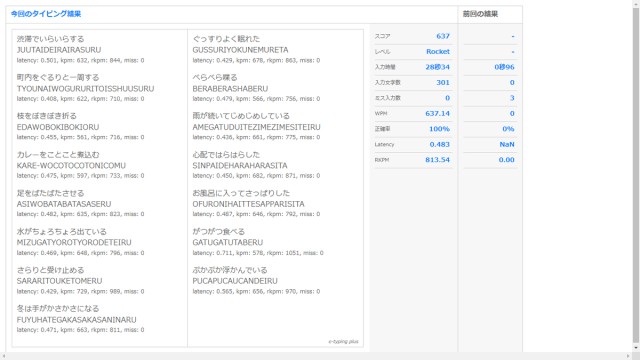640x360 pixels.
Task: Click the romaji line KARE-WOCOTOCOTONICOMU
Action: pyautogui.click(x=71, y=165)
